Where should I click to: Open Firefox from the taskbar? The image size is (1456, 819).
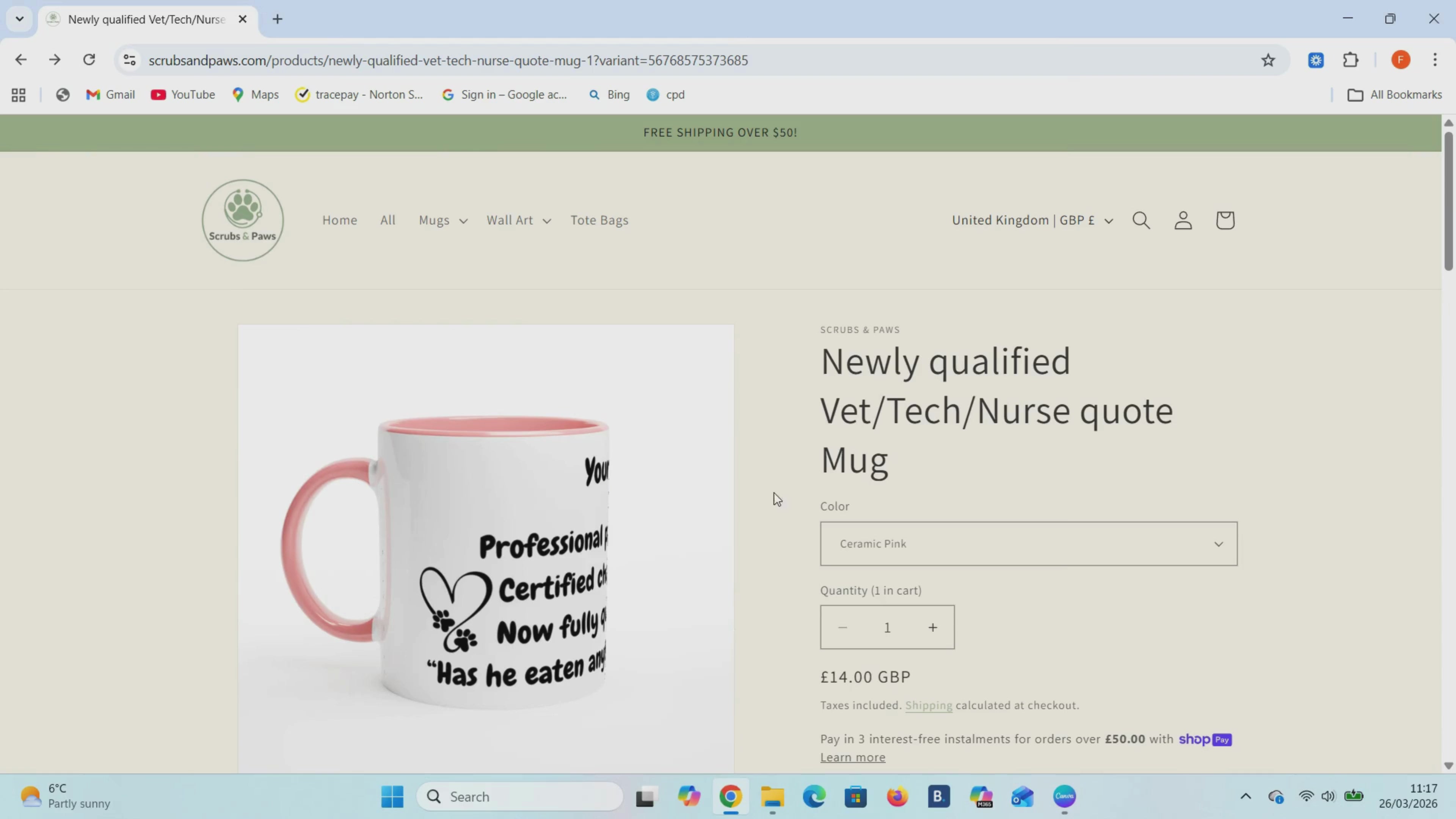tap(897, 797)
